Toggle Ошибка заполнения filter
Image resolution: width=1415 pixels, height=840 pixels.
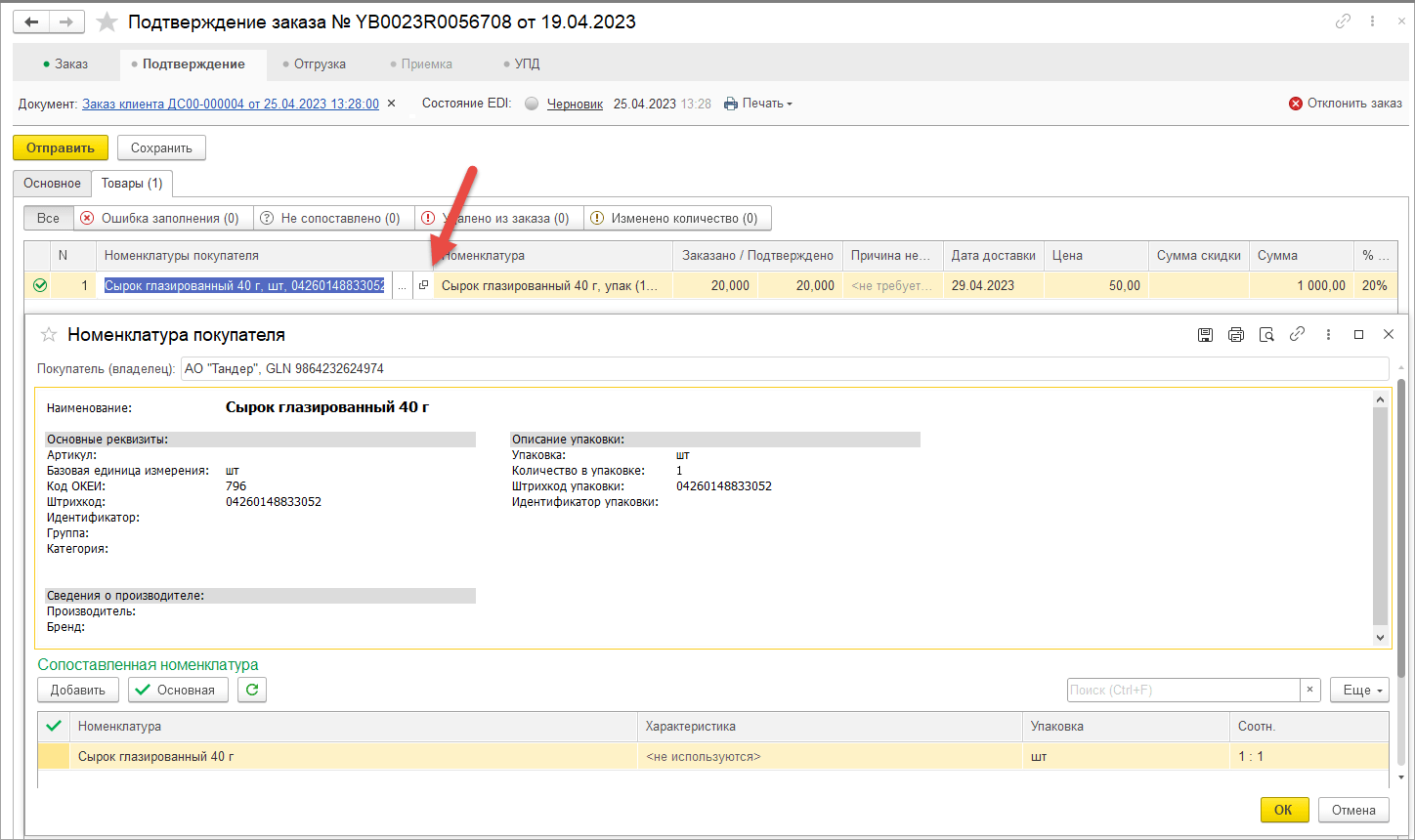point(160,219)
